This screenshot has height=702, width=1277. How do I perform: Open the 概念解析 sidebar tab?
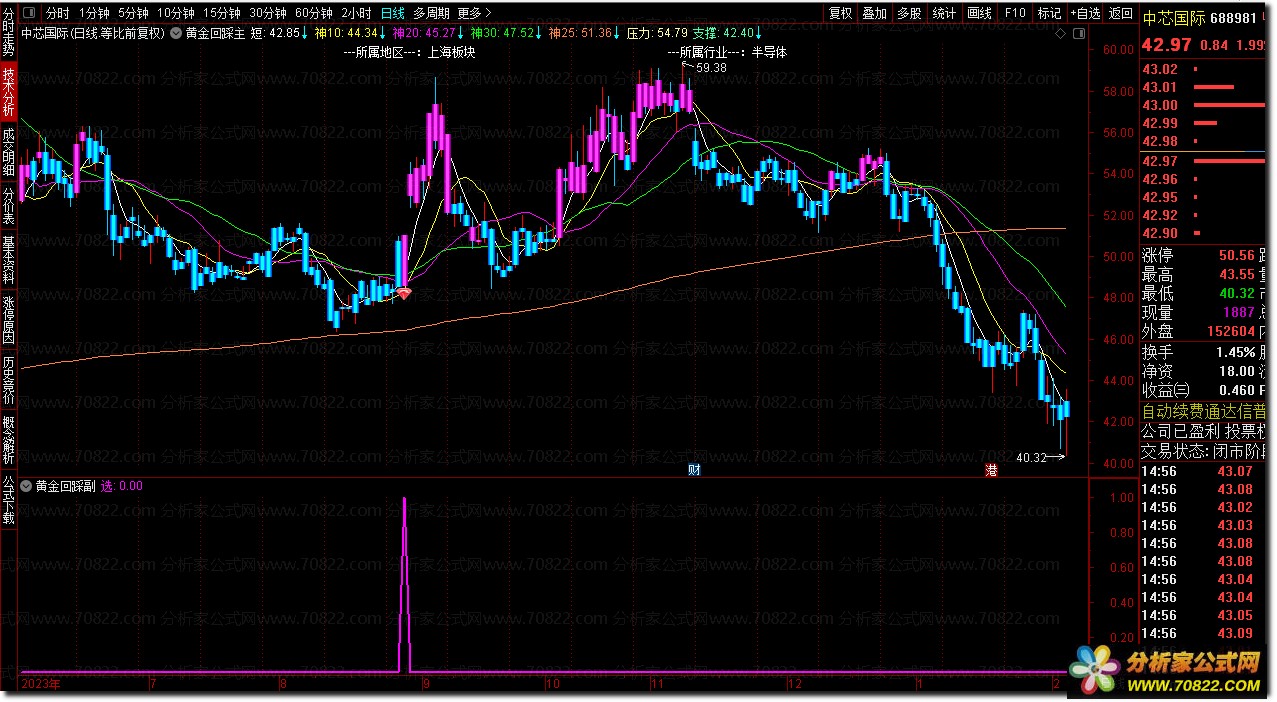coord(8,441)
